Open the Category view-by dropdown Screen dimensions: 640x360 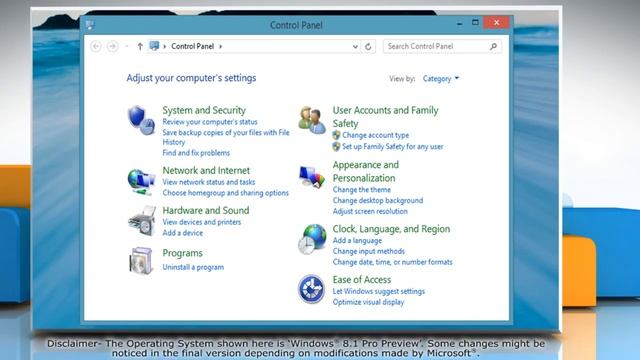pyautogui.click(x=441, y=78)
